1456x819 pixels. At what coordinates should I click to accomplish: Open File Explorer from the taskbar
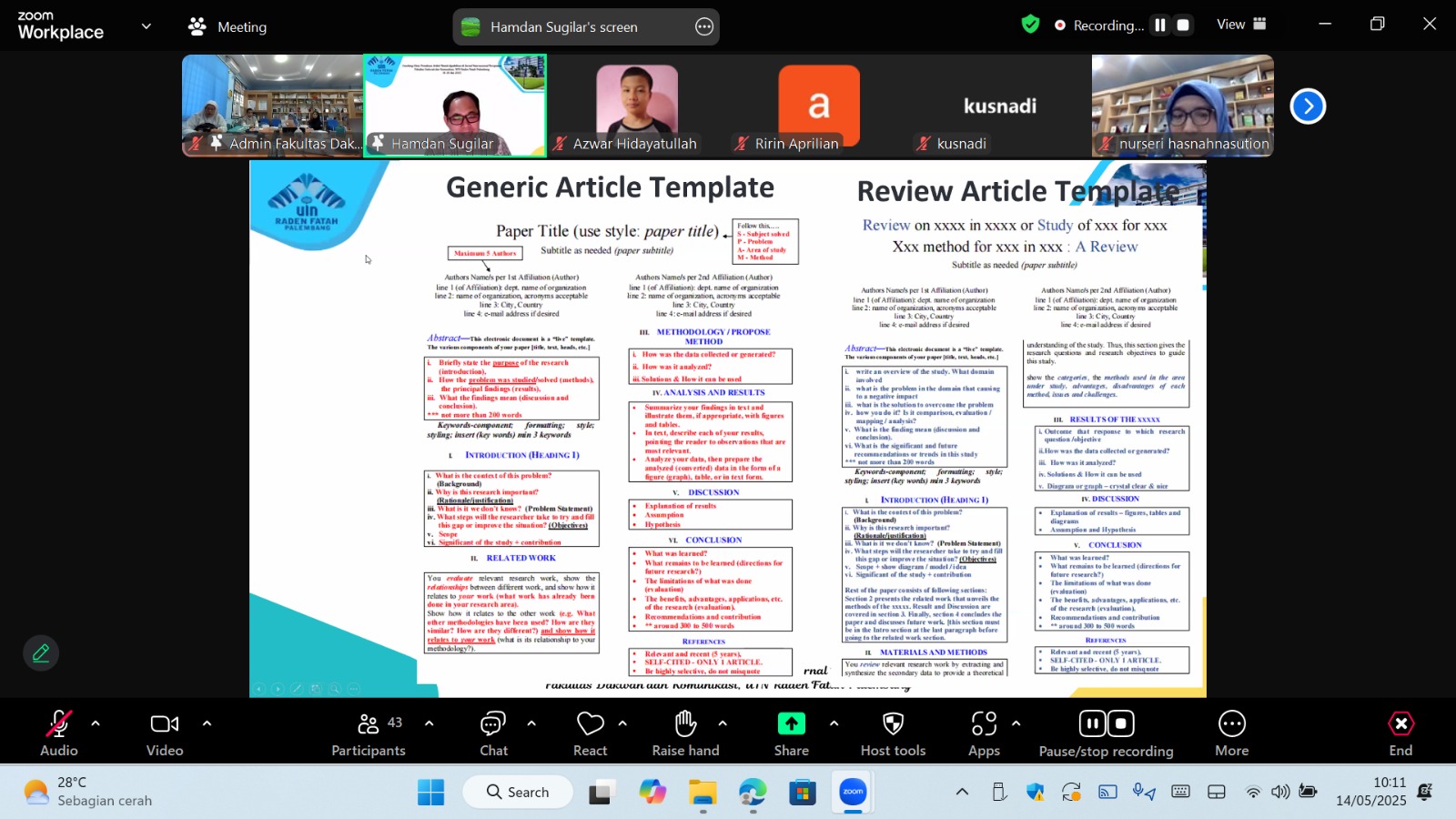703,792
